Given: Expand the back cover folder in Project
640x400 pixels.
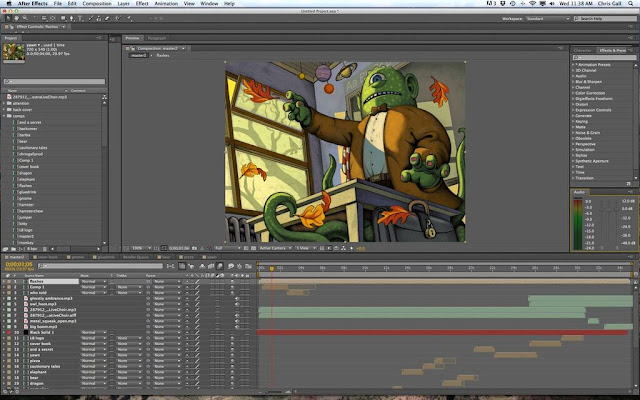Looking at the screenshot, I should 4,110.
